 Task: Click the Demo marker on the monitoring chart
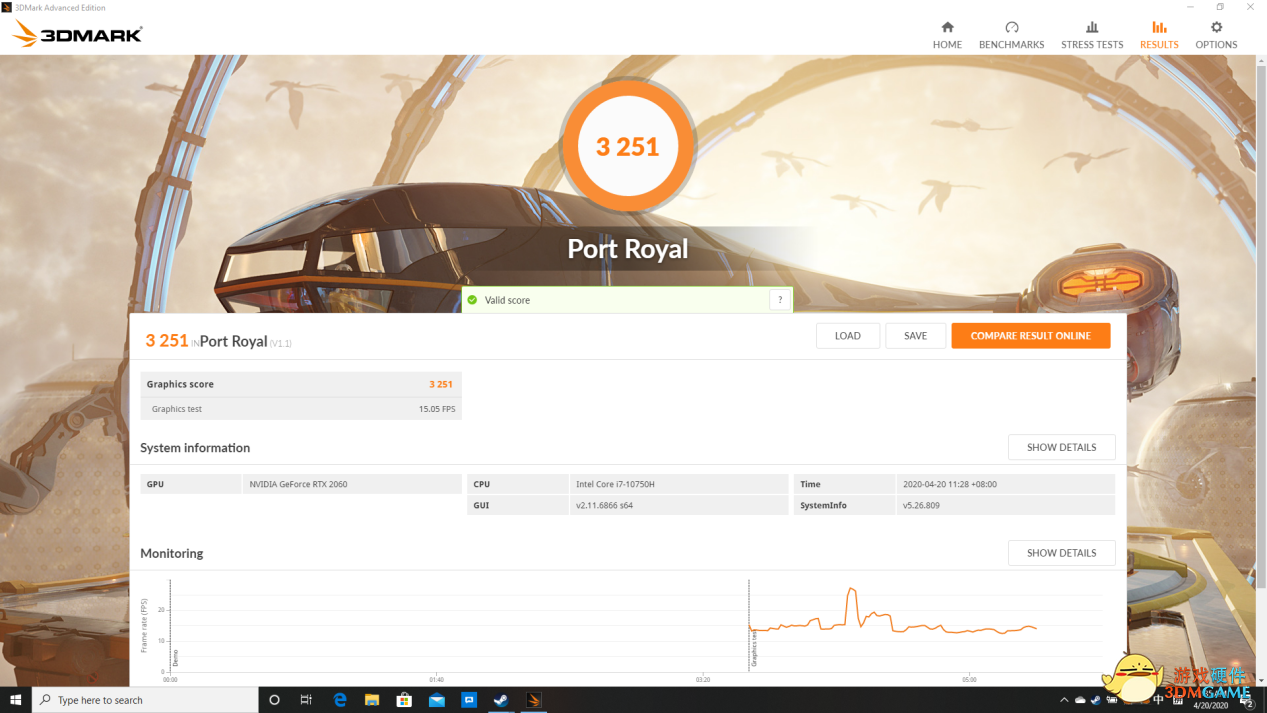(x=176, y=658)
